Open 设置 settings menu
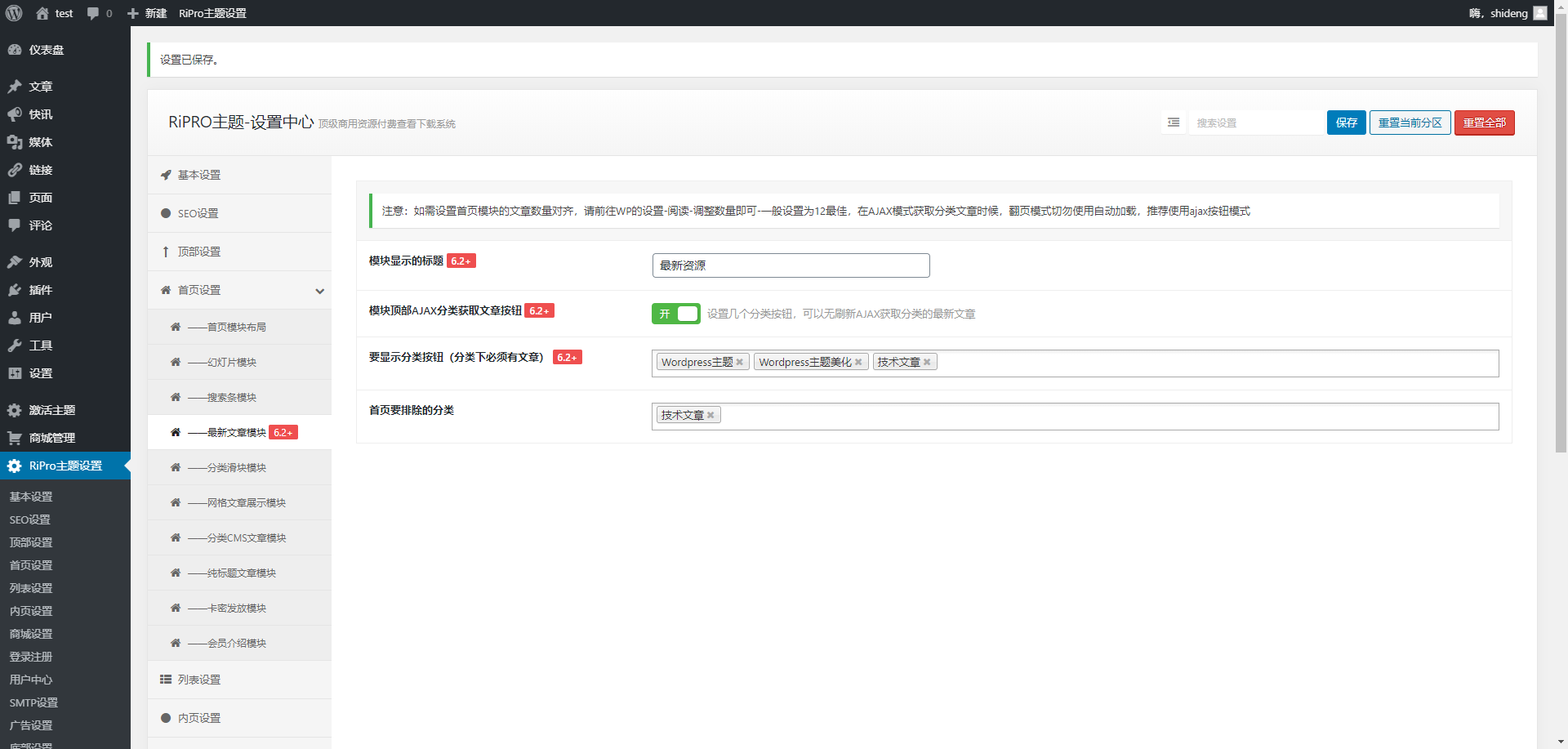This screenshot has height=749, width=1568. click(65, 373)
